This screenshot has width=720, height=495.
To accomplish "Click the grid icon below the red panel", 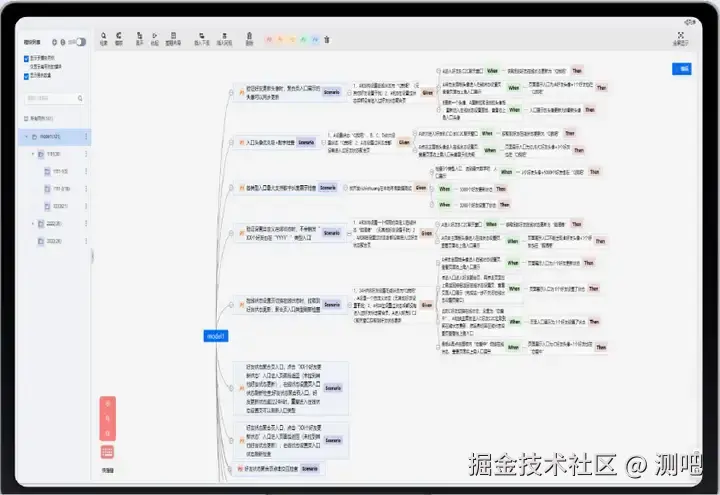I will [x=107, y=452].
